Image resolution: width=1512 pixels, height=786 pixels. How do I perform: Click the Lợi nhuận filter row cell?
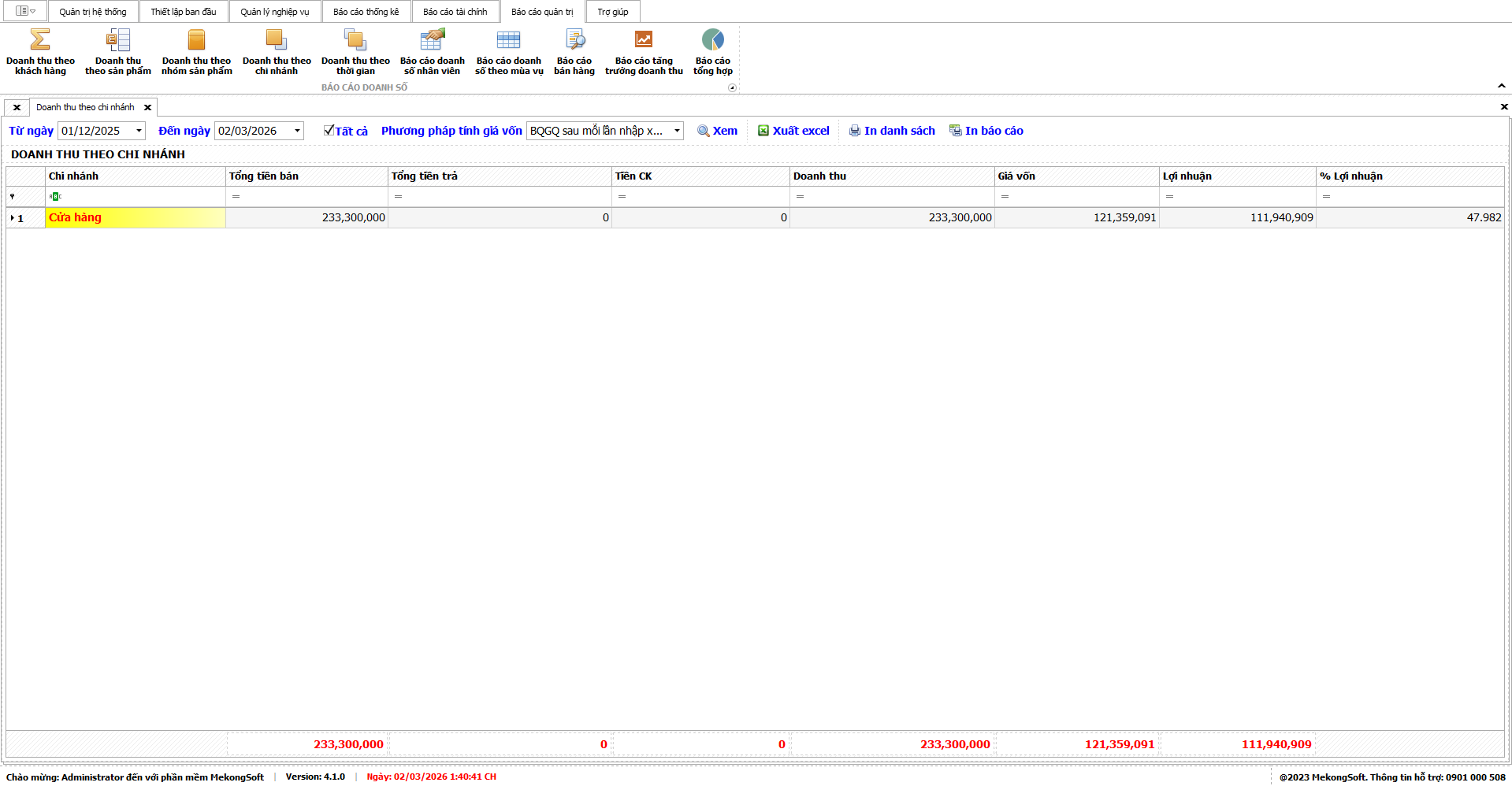[x=1238, y=196]
